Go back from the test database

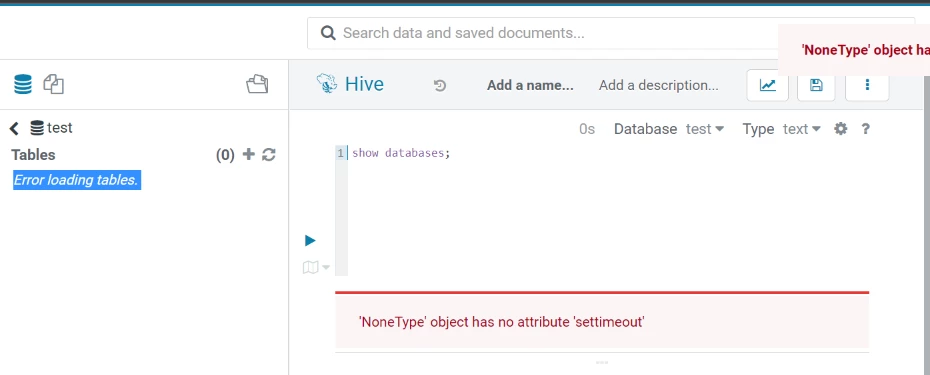[x=14, y=128]
